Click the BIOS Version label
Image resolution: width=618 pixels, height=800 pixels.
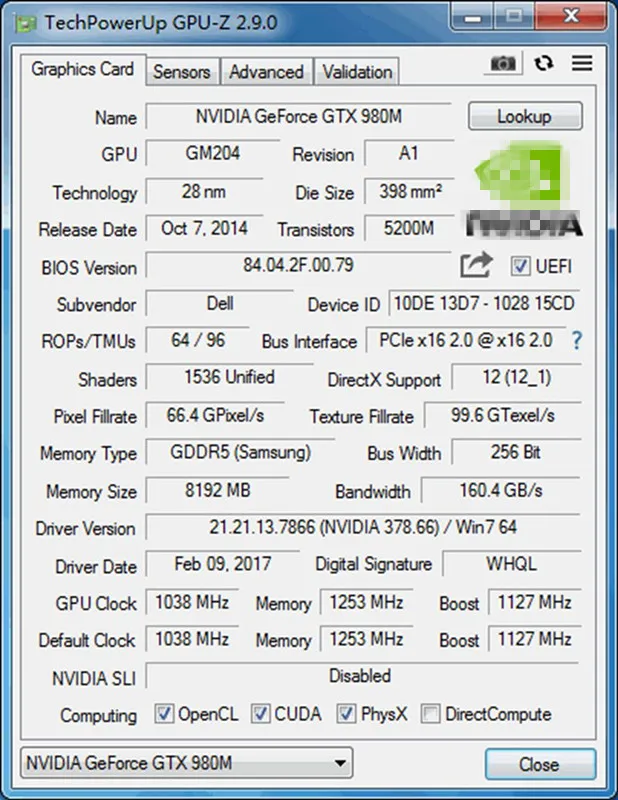tap(89, 268)
